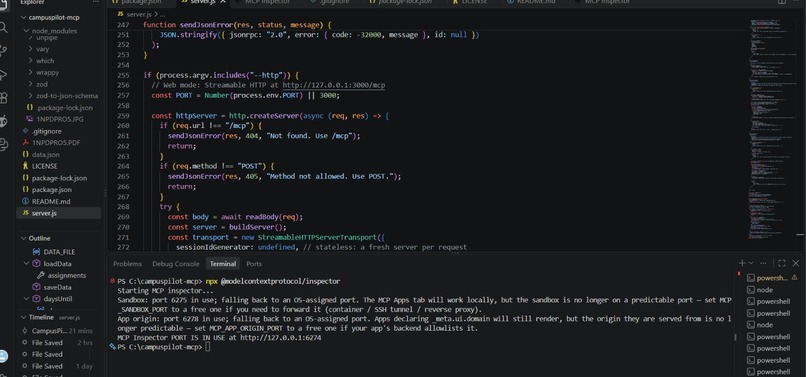806x377 pixels.
Task: Expand the zod folder
Action: [31, 84]
